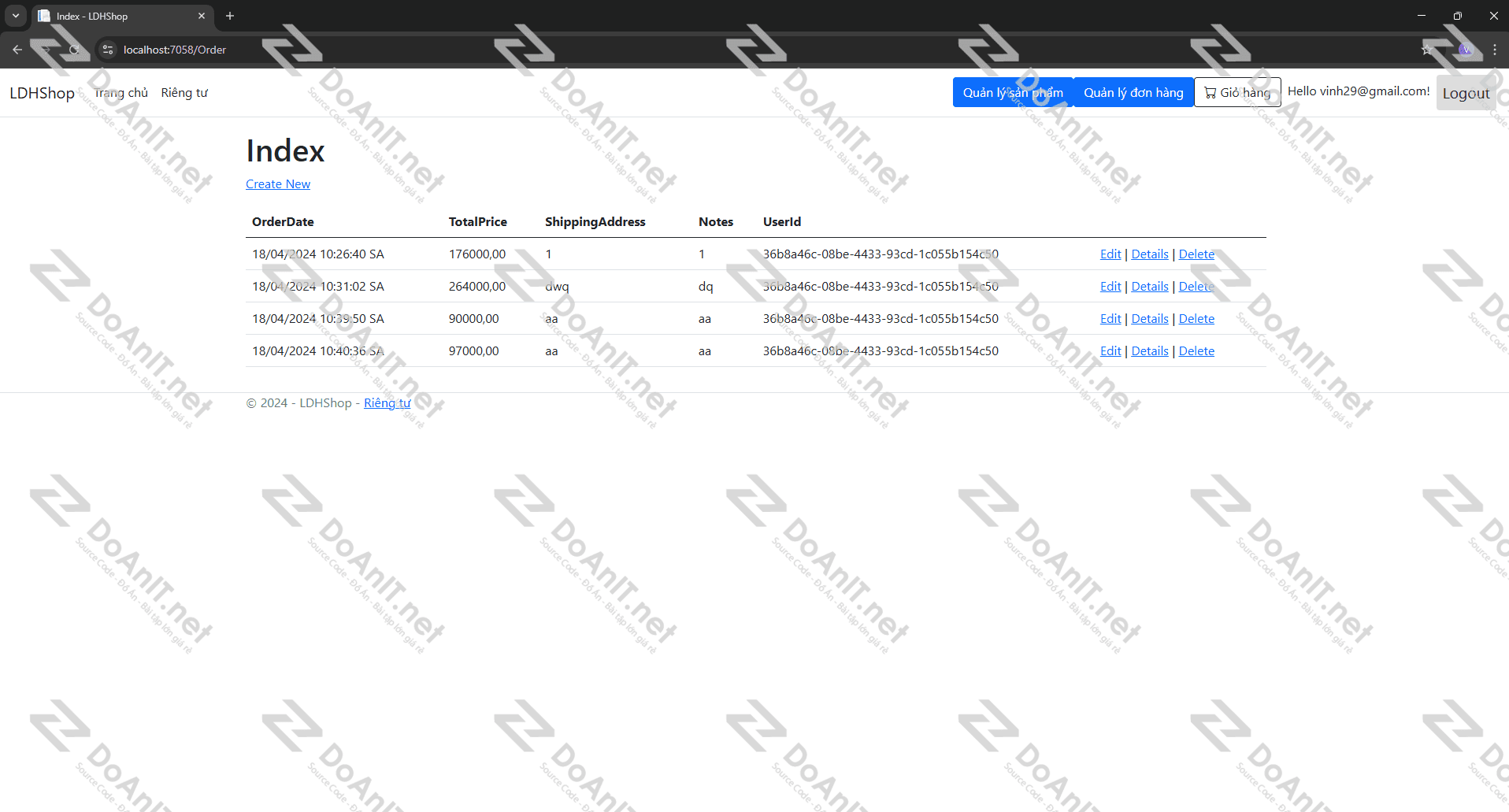
Task: Select the dq notes cell
Action: pos(706,287)
